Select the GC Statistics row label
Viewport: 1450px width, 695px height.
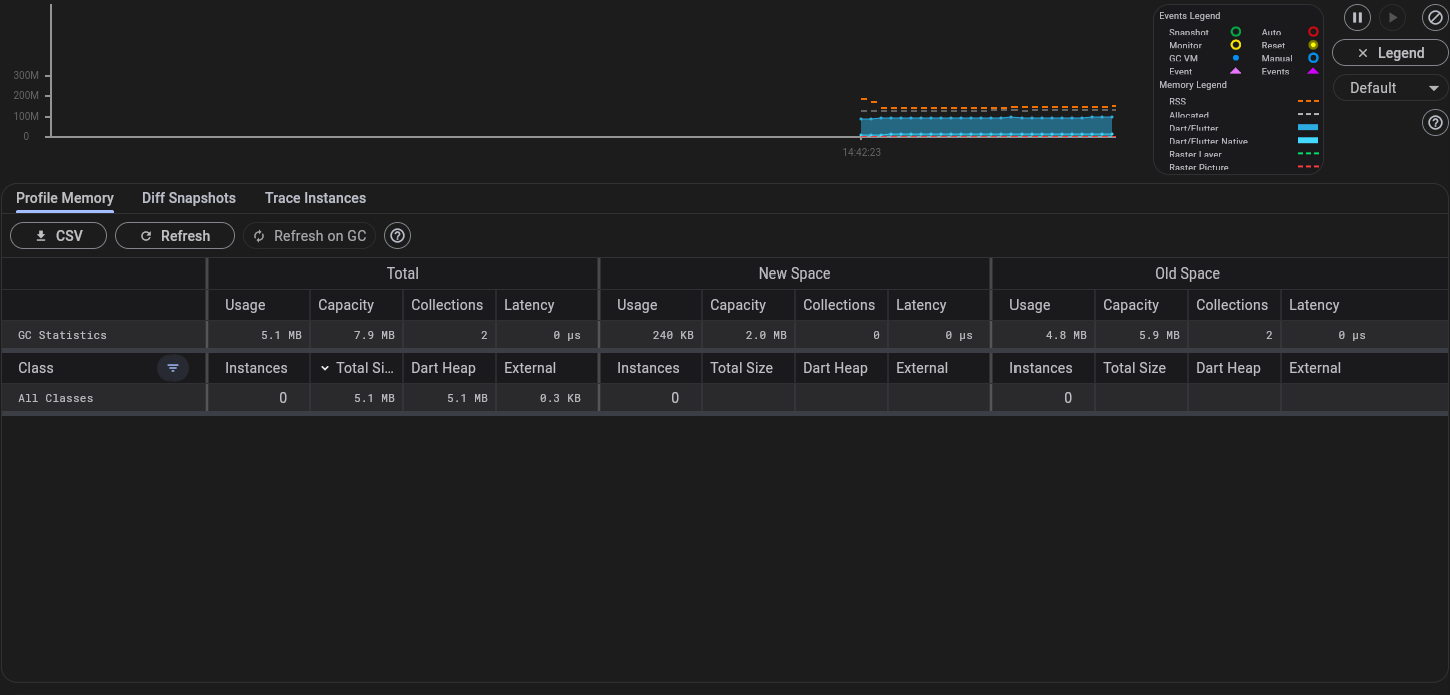62,335
